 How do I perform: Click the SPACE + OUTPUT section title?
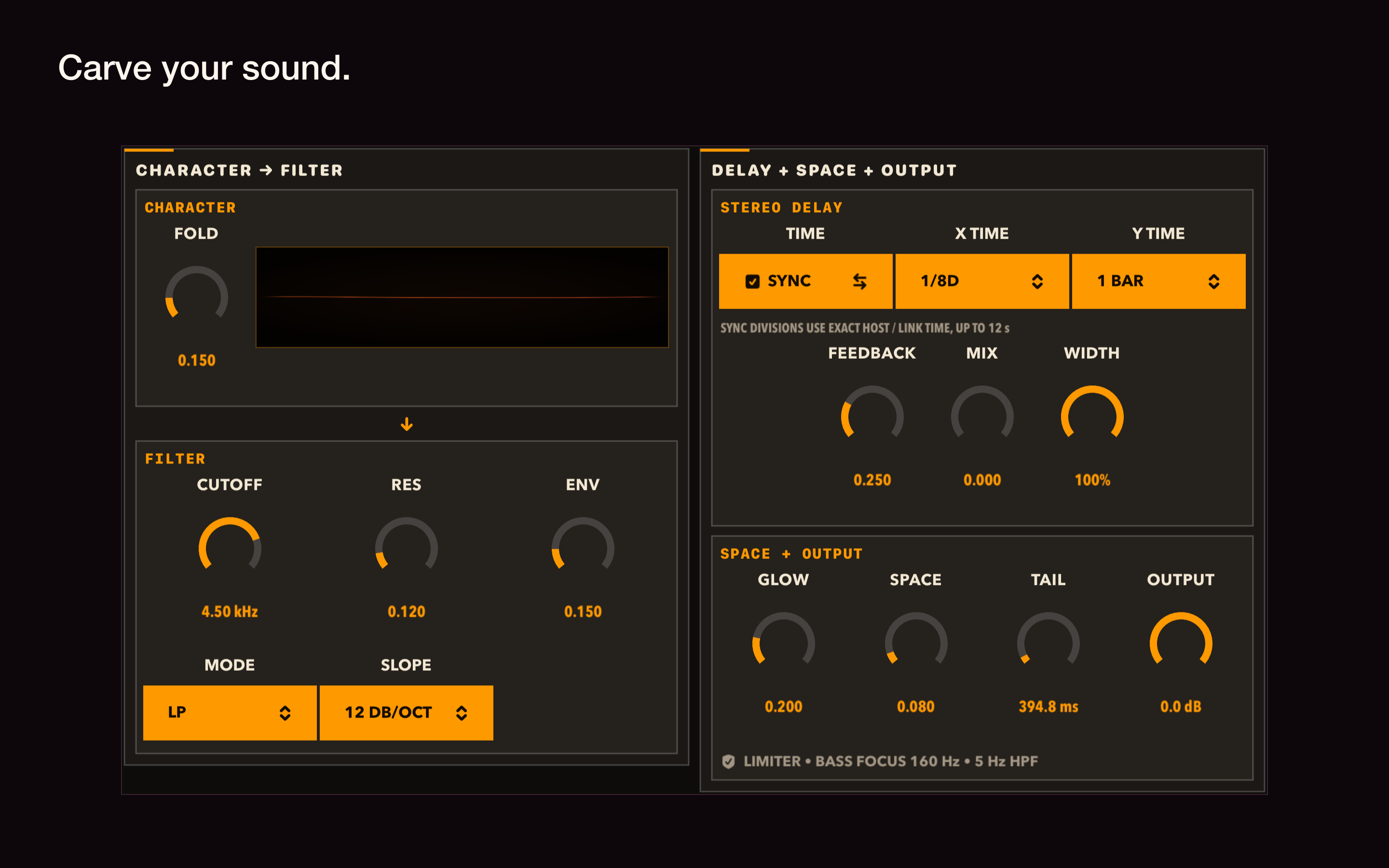click(791, 554)
